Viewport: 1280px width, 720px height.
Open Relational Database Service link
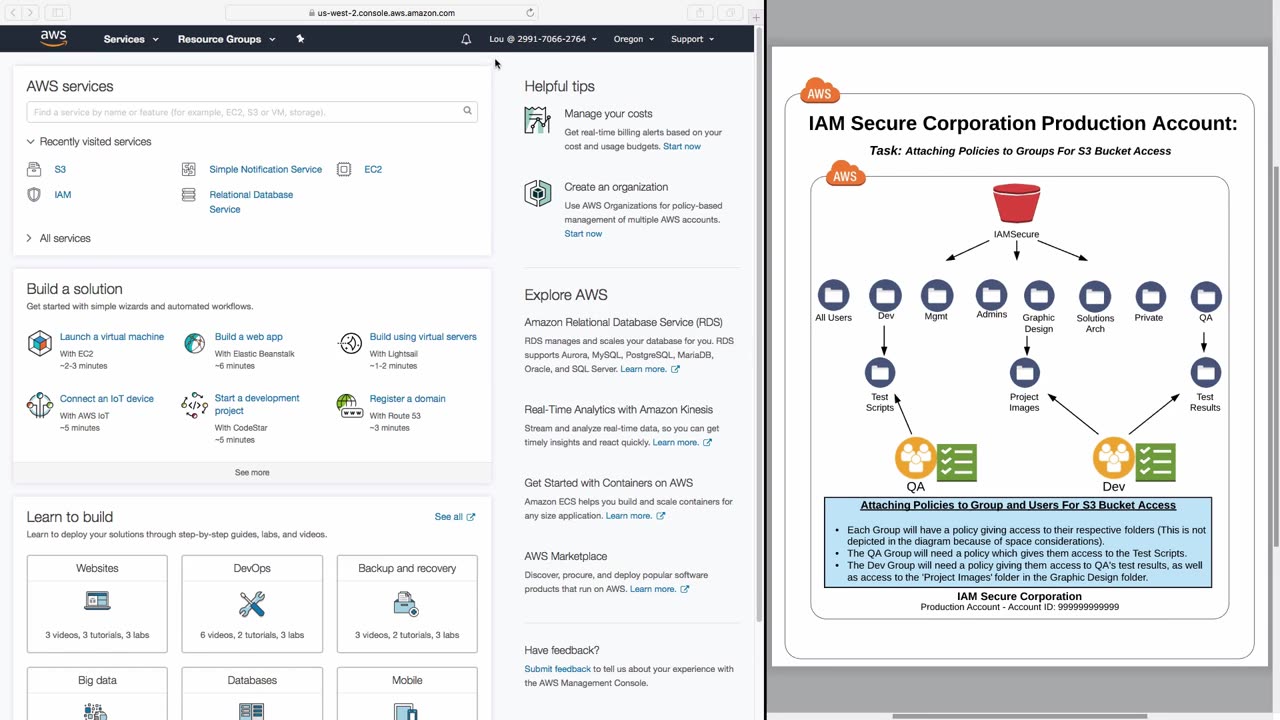[x=251, y=202]
